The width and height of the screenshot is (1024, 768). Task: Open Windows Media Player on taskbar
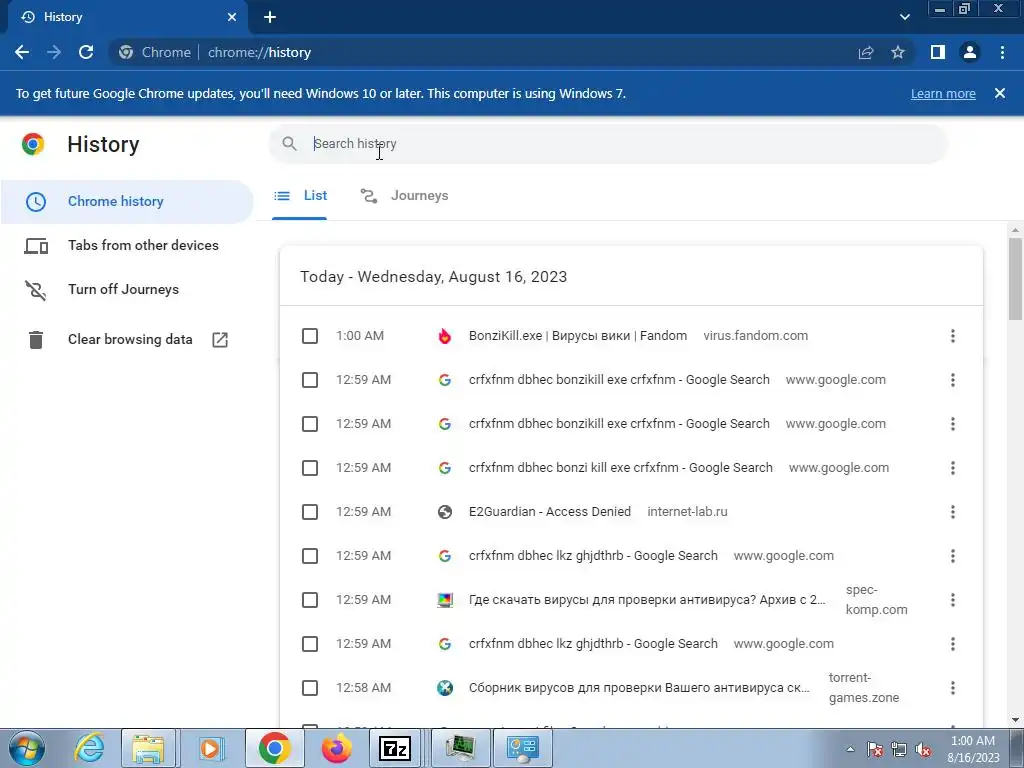(x=210, y=748)
